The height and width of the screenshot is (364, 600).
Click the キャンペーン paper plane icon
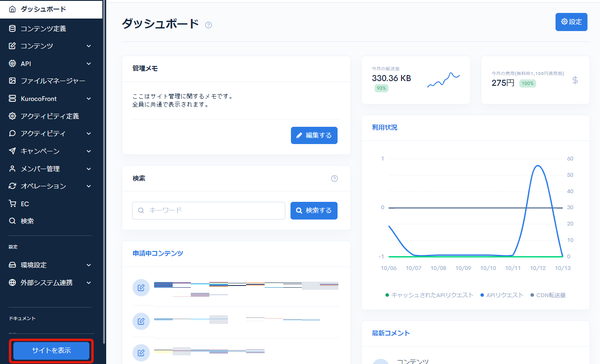pyautogui.click(x=12, y=151)
